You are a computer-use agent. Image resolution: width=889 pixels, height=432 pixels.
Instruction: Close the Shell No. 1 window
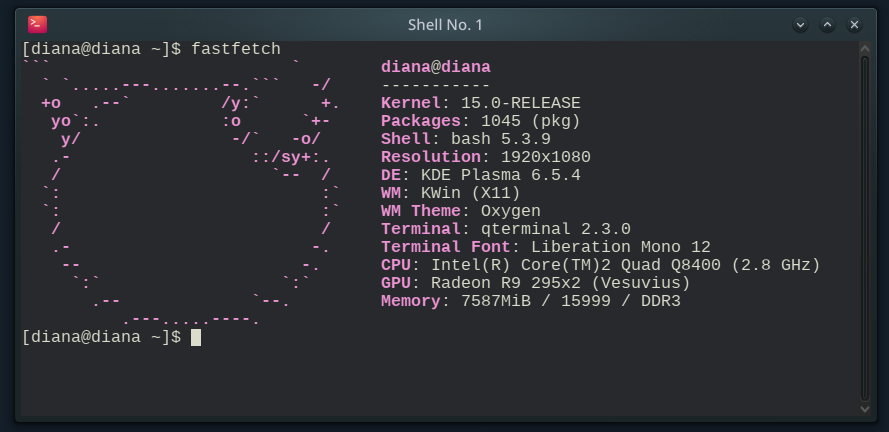pos(855,24)
